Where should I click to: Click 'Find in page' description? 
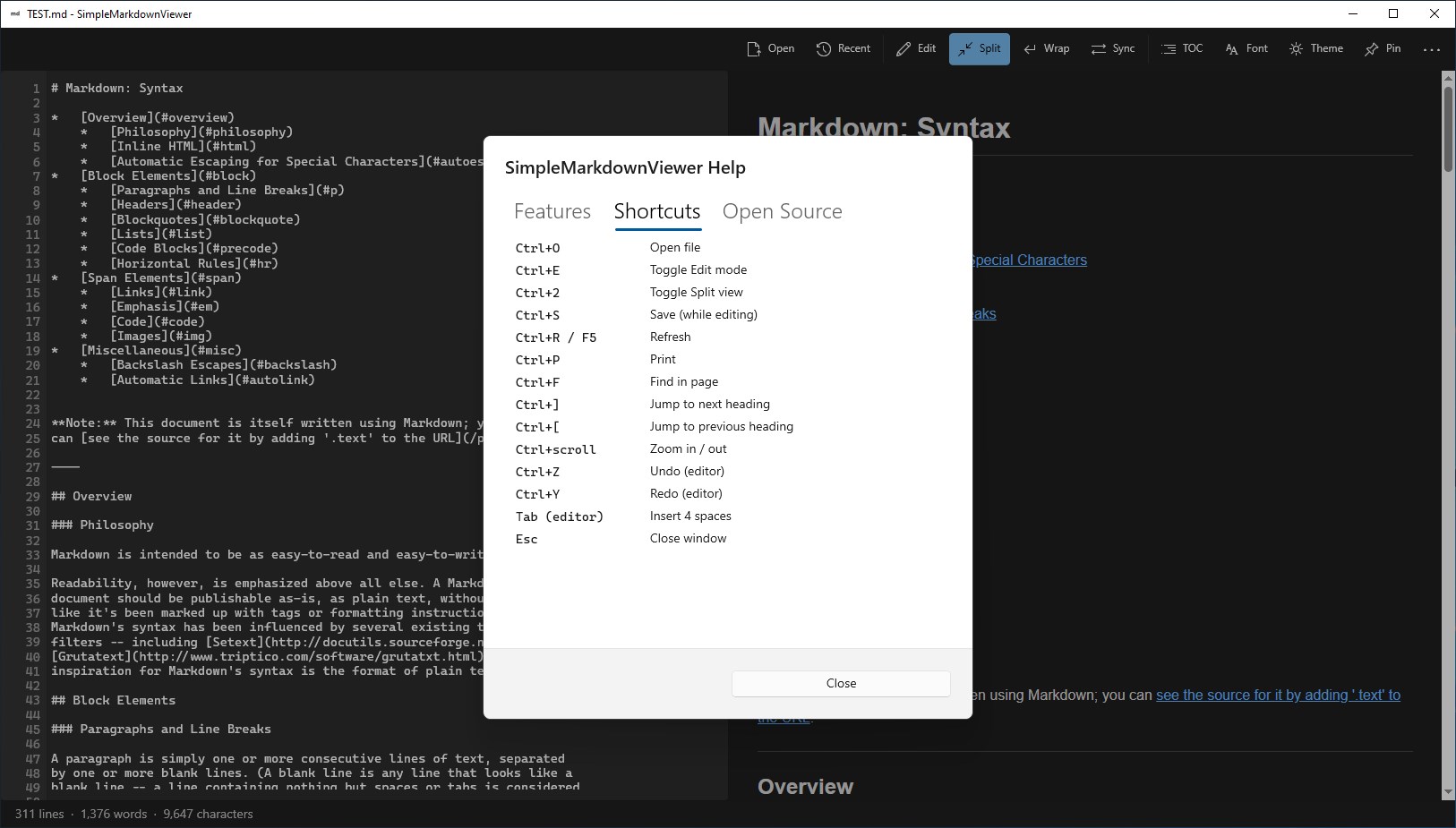tap(684, 381)
